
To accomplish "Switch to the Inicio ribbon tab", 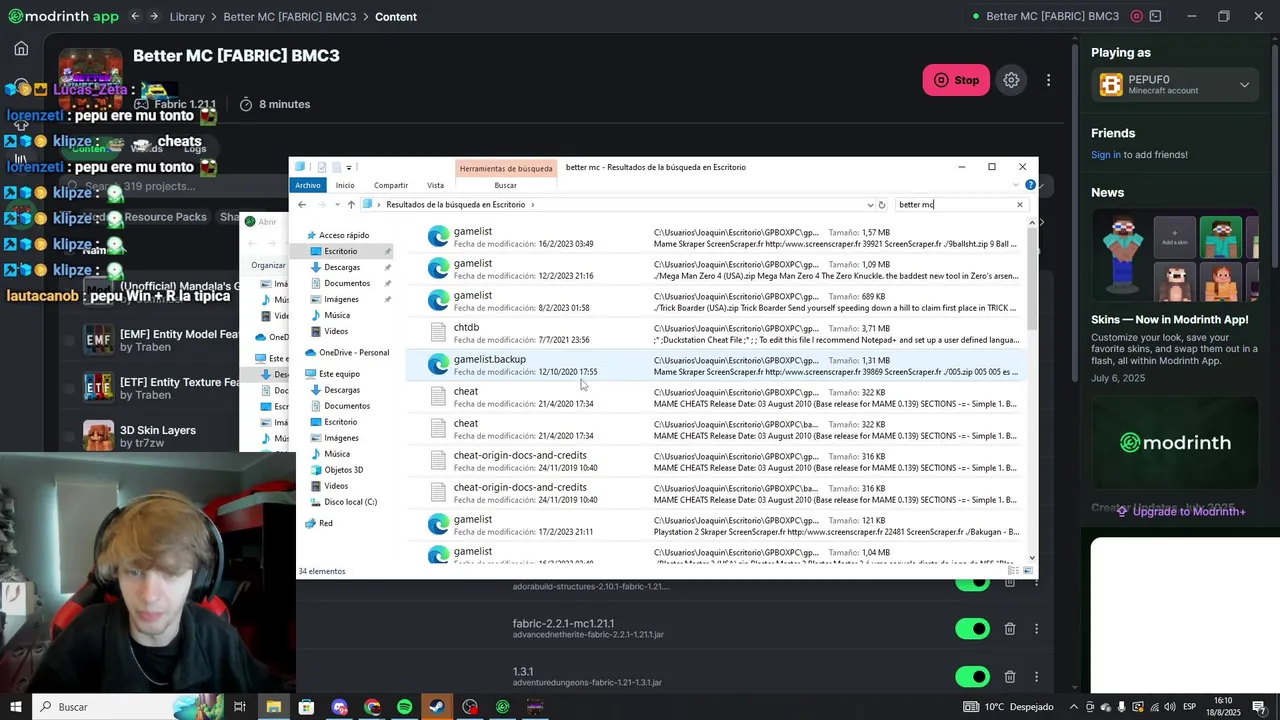I will pos(345,185).
